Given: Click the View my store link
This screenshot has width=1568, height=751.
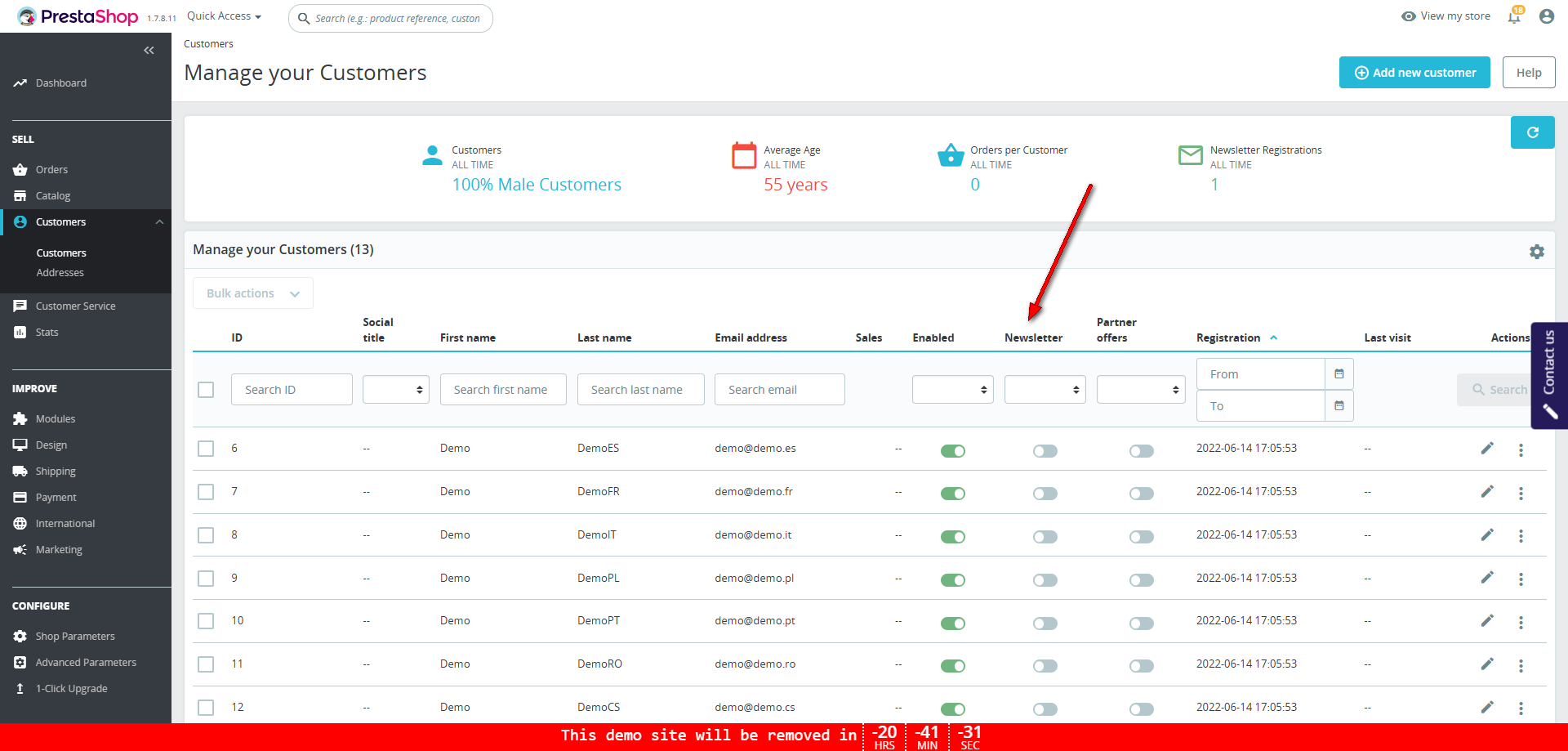Looking at the screenshot, I should tap(1445, 16).
